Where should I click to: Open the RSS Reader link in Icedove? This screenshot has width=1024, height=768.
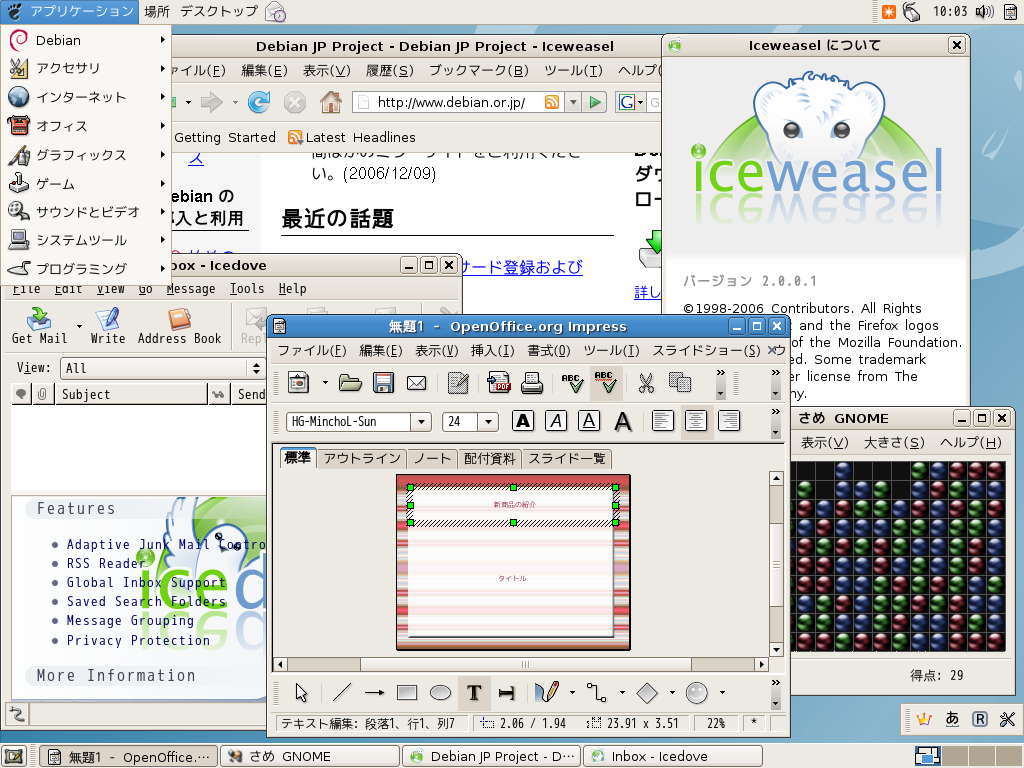106,563
